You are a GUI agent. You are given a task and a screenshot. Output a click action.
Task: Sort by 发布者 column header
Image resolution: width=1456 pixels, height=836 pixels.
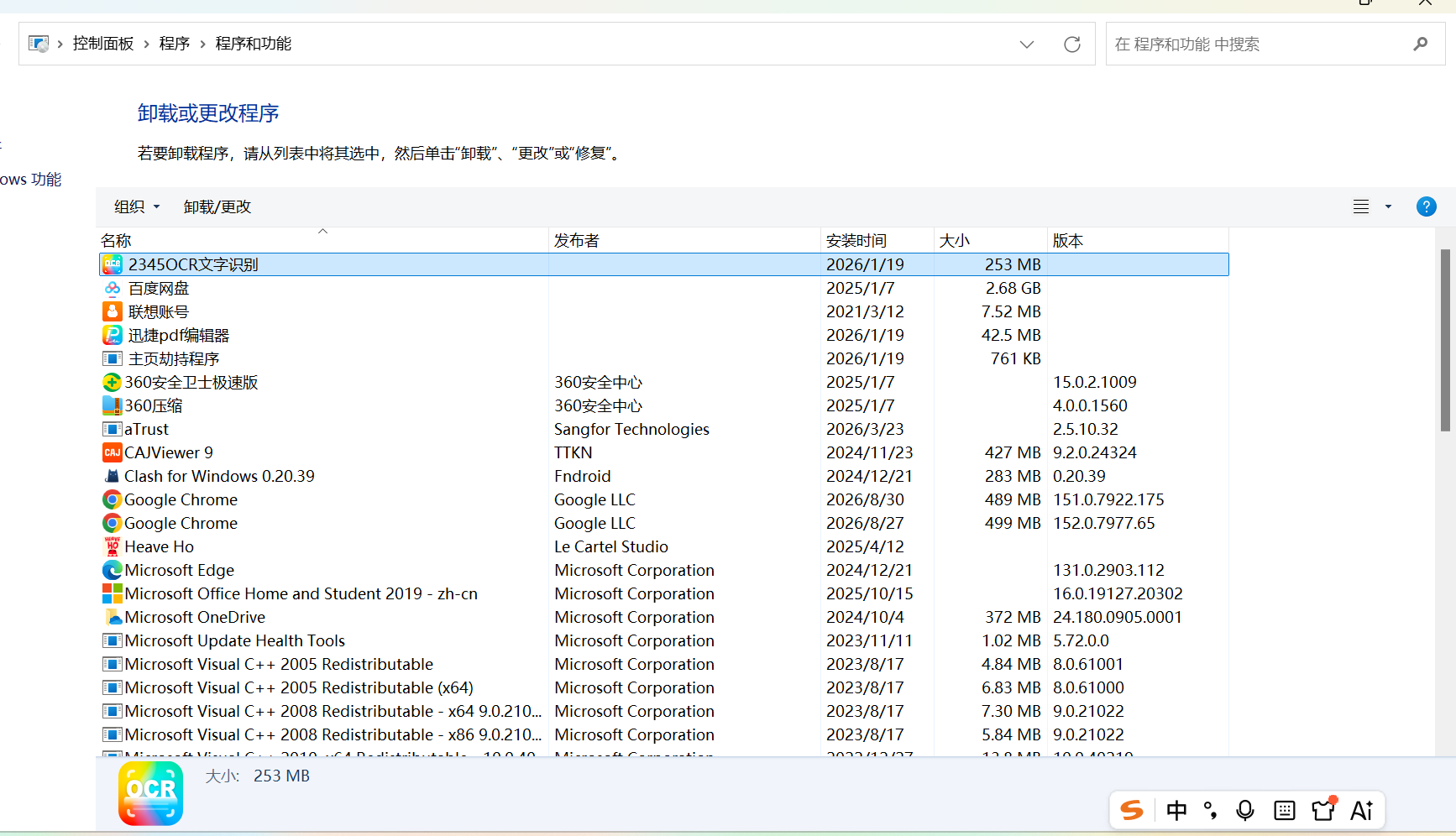click(x=684, y=240)
